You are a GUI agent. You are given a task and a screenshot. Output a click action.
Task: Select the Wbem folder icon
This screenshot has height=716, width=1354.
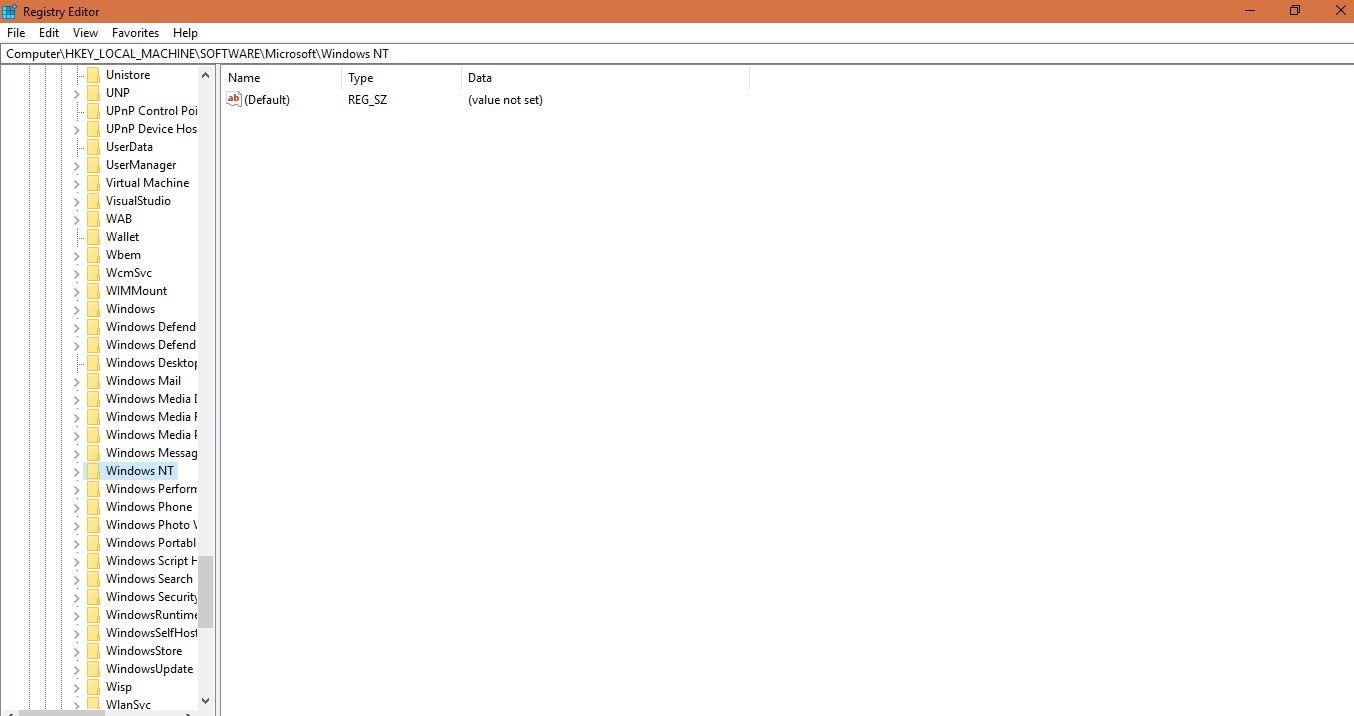coord(93,255)
